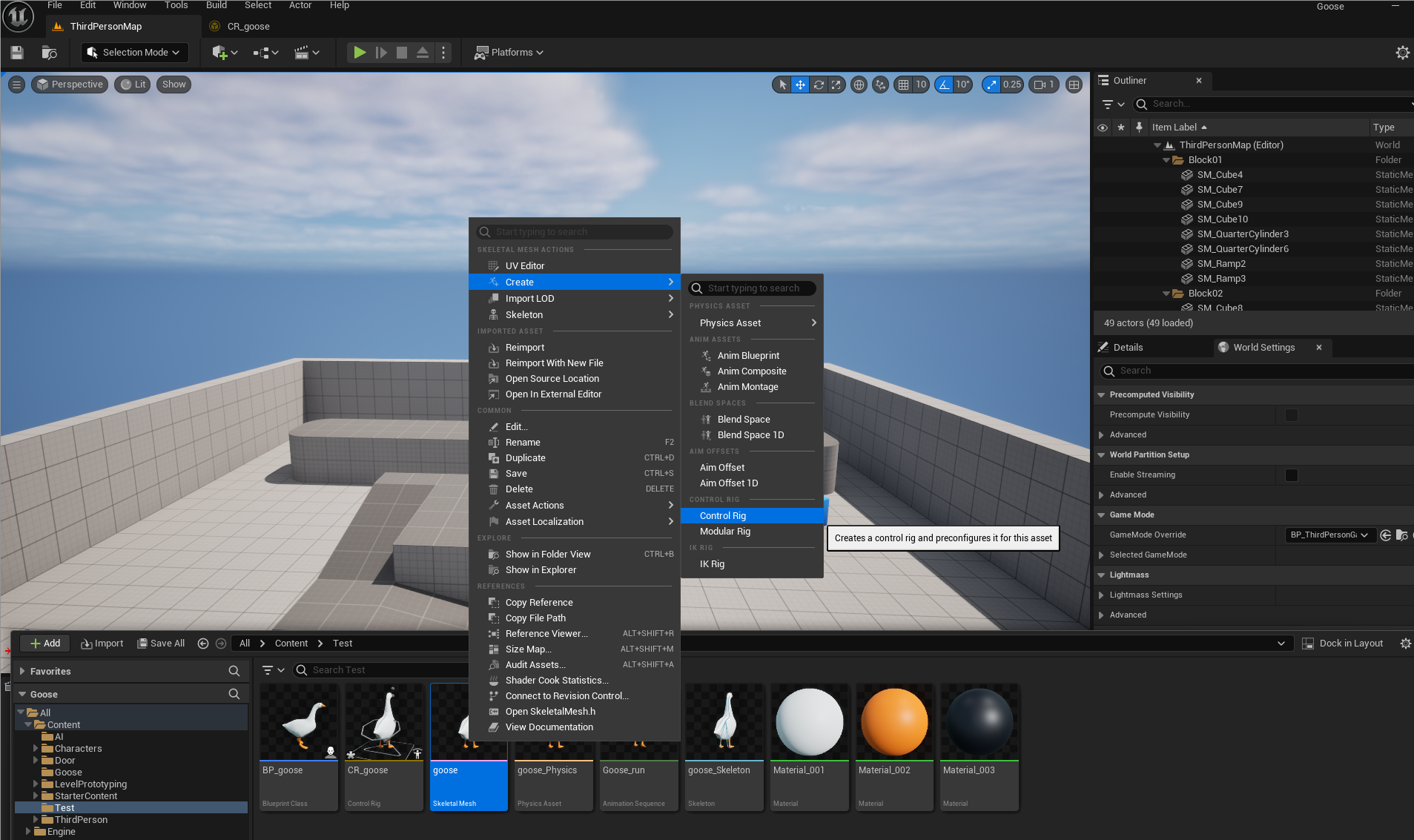Screen dimensions: 1414x840
Task: Toggle Outliner visibility eye column header
Action: point(1103,128)
